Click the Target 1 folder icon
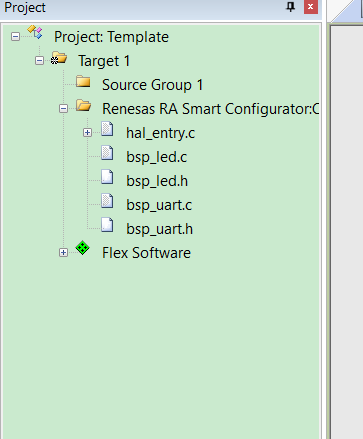 [x=59, y=58]
